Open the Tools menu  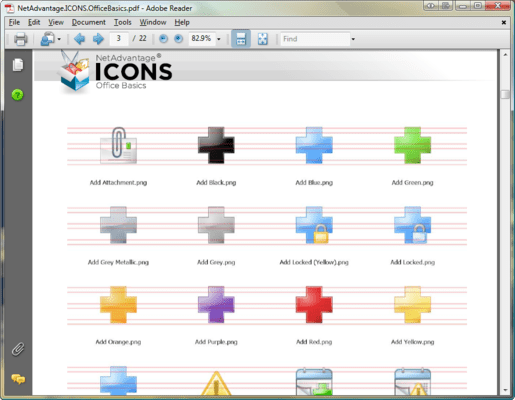coord(123,22)
